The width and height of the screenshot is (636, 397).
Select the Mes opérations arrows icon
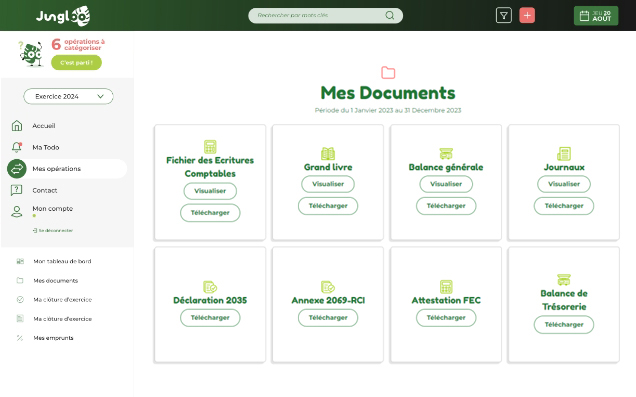pos(17,169)
